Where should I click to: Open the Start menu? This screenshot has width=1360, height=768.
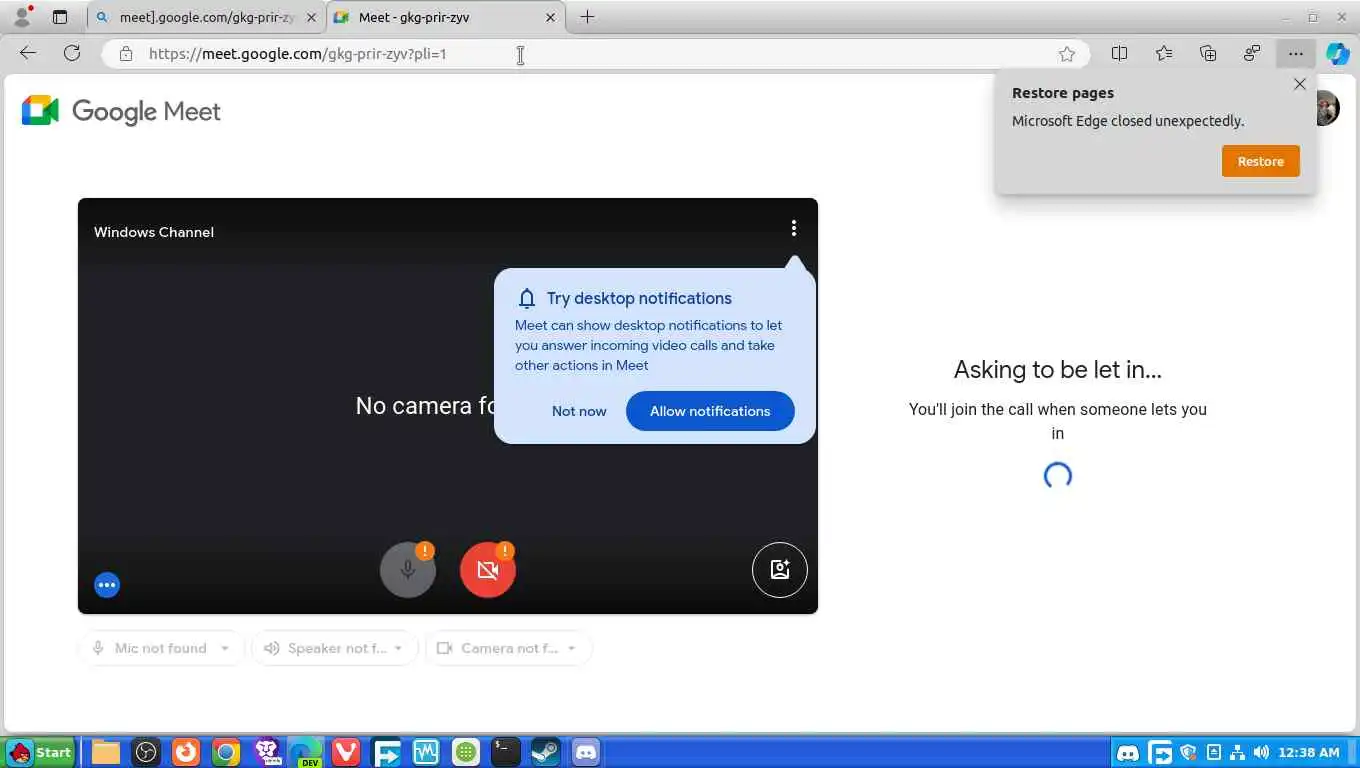point(39,752)
